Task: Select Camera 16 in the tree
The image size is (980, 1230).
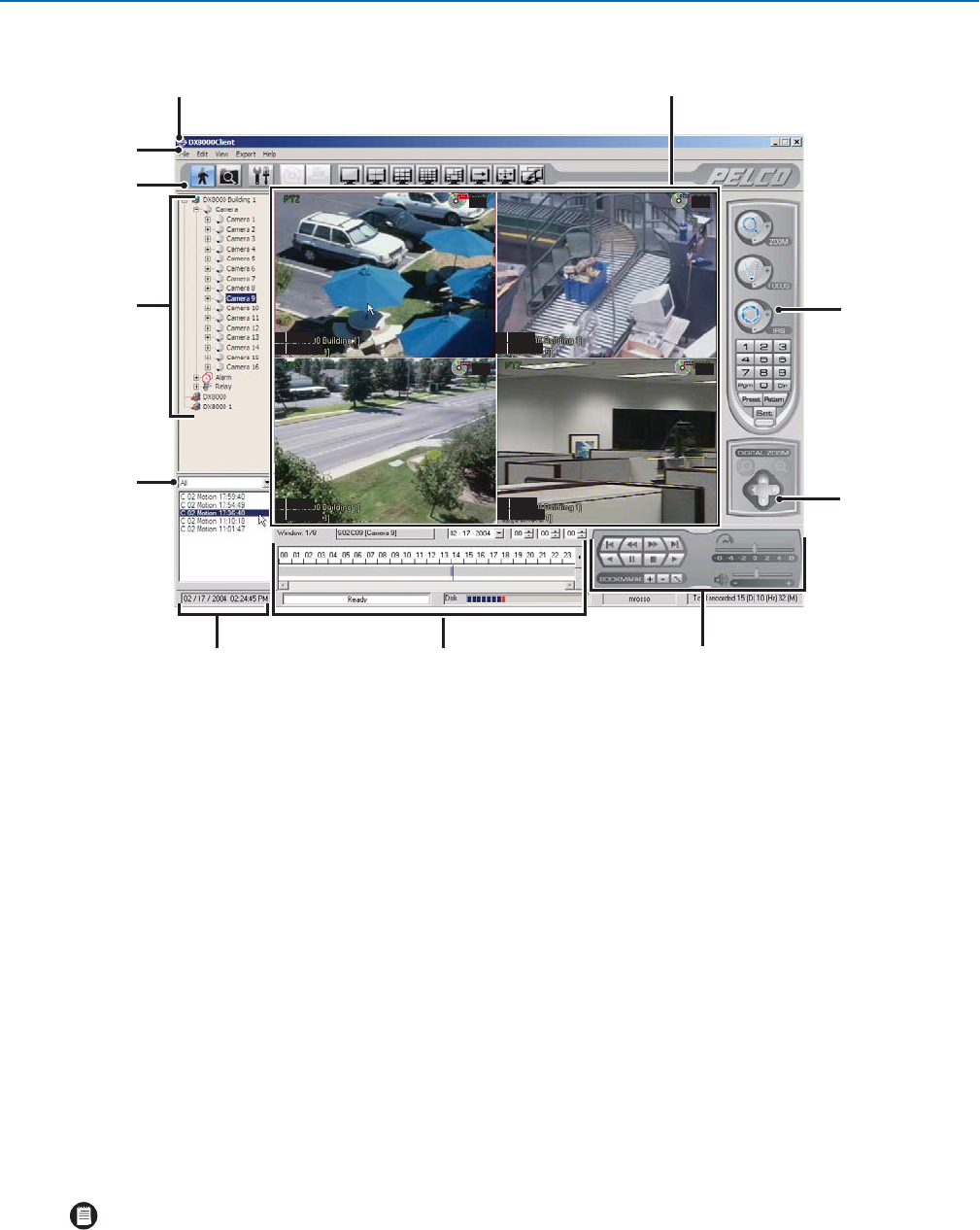Action: tap(243, 367)
